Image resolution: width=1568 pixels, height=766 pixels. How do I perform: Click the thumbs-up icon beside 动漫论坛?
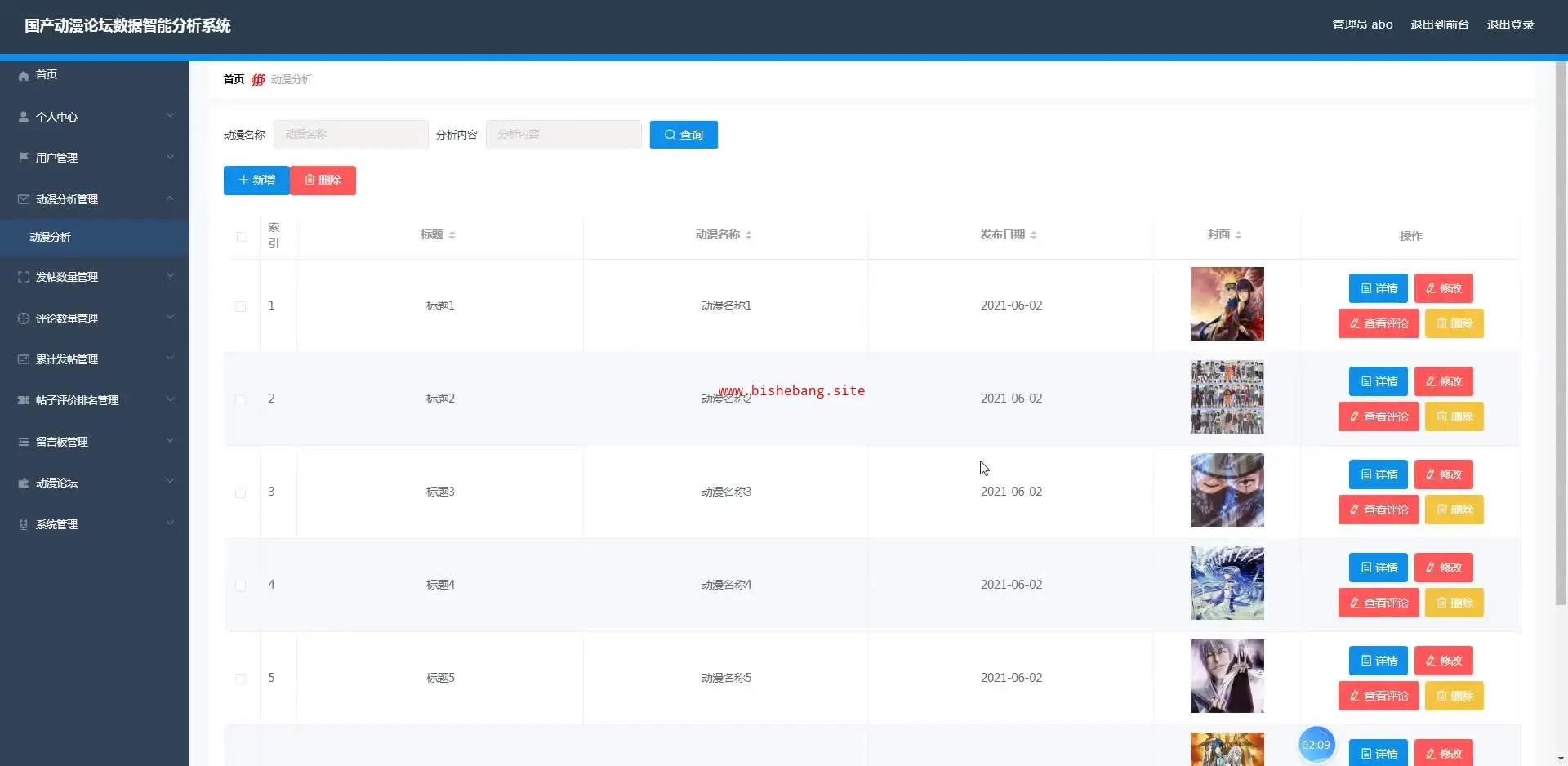24,483
